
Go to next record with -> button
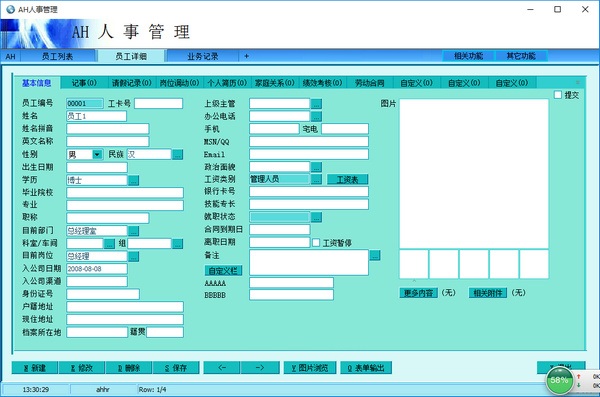[260, 368]
